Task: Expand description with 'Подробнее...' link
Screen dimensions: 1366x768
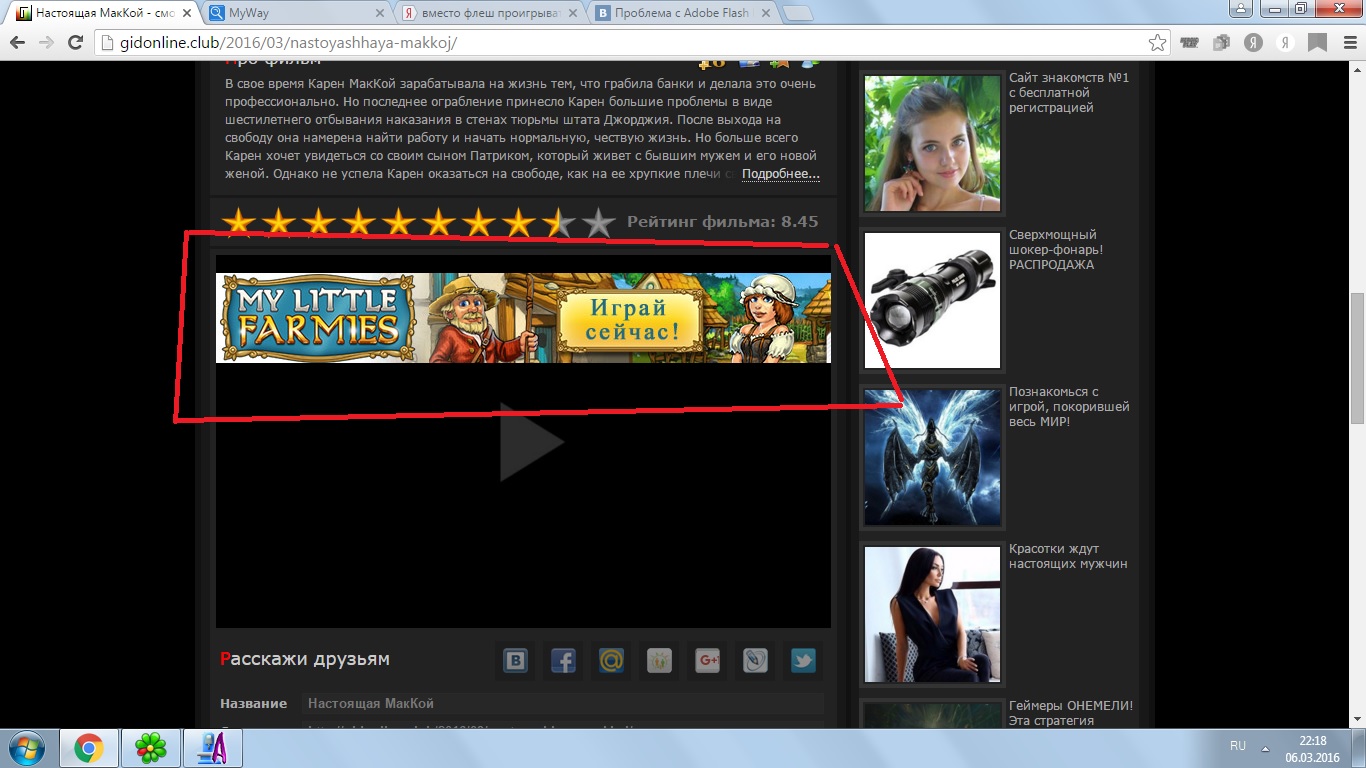Action: [780, 174]
